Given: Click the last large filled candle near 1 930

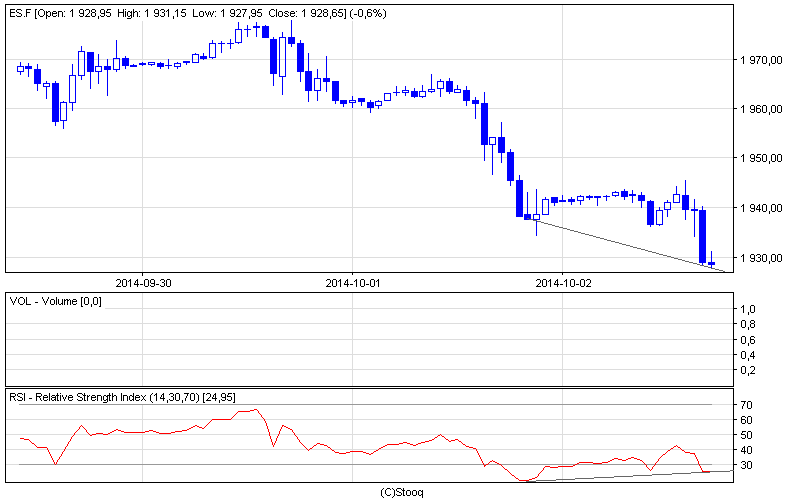Looking at the screenshot, I should (x=703, y=236).
